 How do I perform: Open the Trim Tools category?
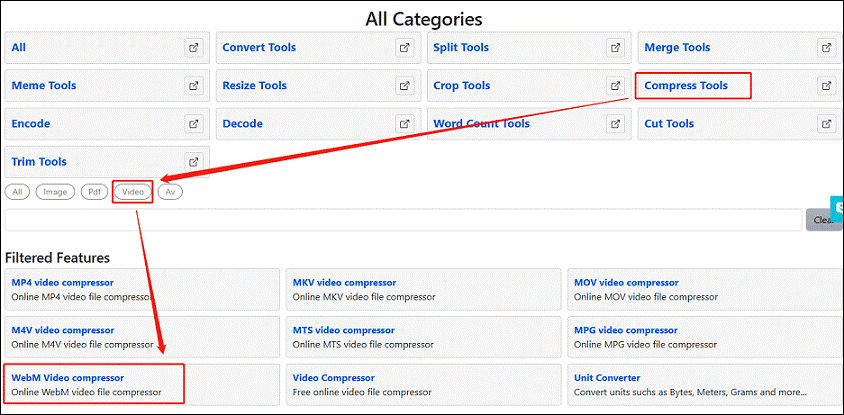pyautogui.click(x=39, y=161)
